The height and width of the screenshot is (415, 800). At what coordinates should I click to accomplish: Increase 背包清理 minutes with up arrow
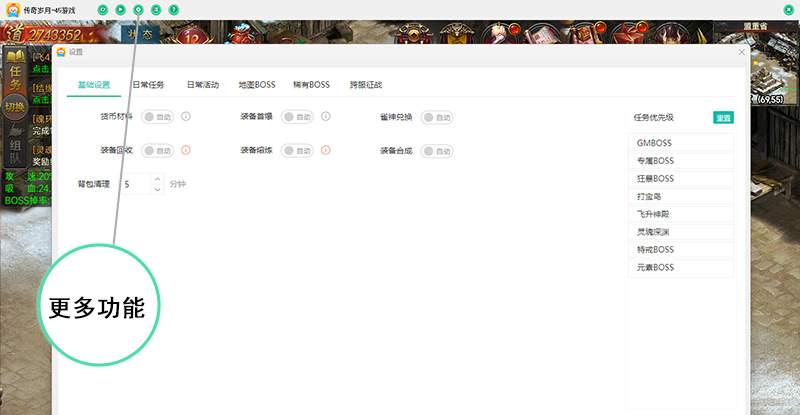[157, 179]
